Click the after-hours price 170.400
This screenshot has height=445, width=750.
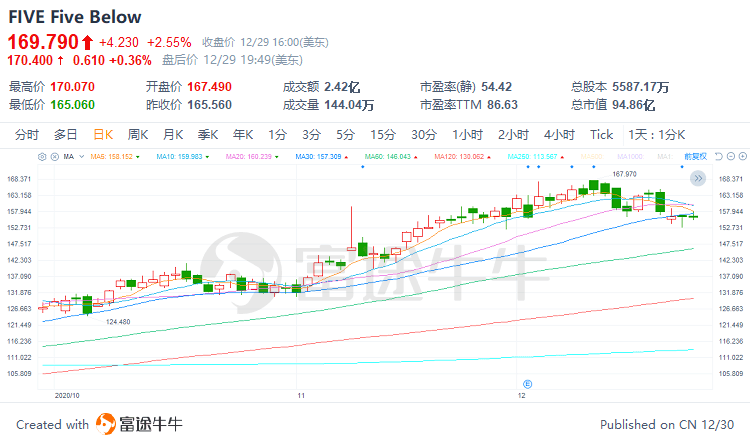(x=30, y=60)
